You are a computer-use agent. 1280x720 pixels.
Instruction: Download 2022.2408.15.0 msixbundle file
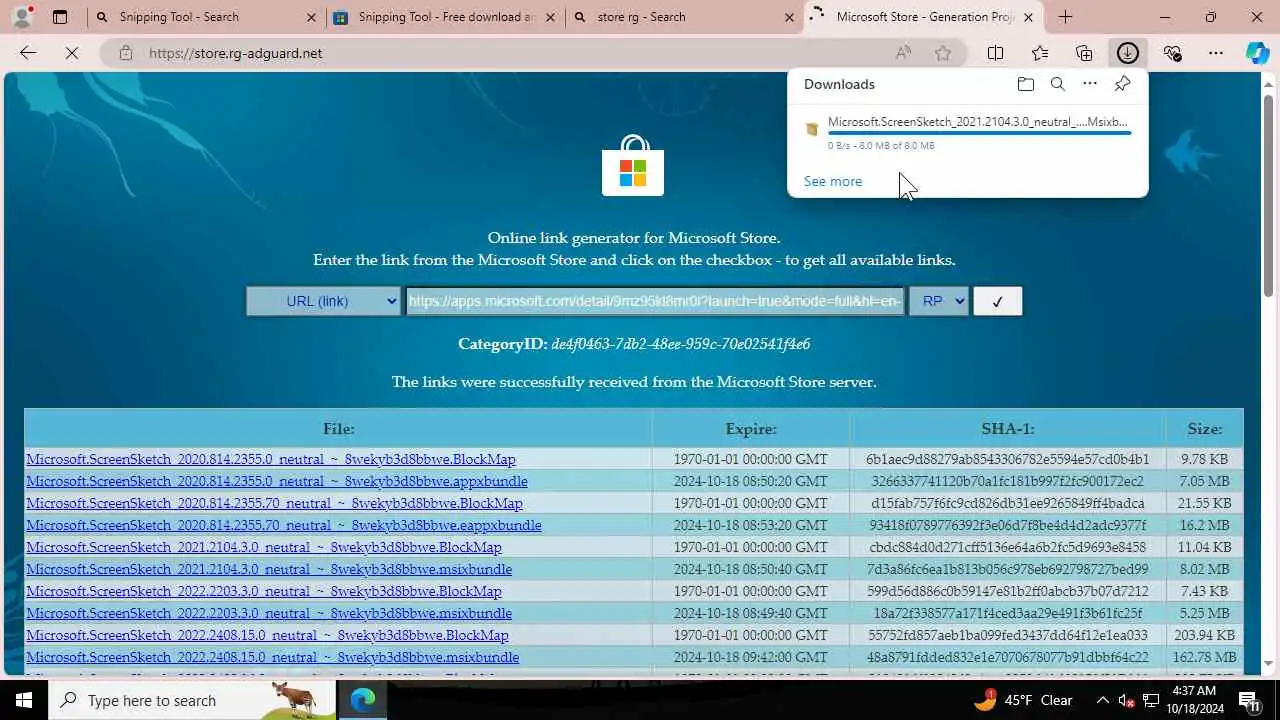(x=273, y=657)
